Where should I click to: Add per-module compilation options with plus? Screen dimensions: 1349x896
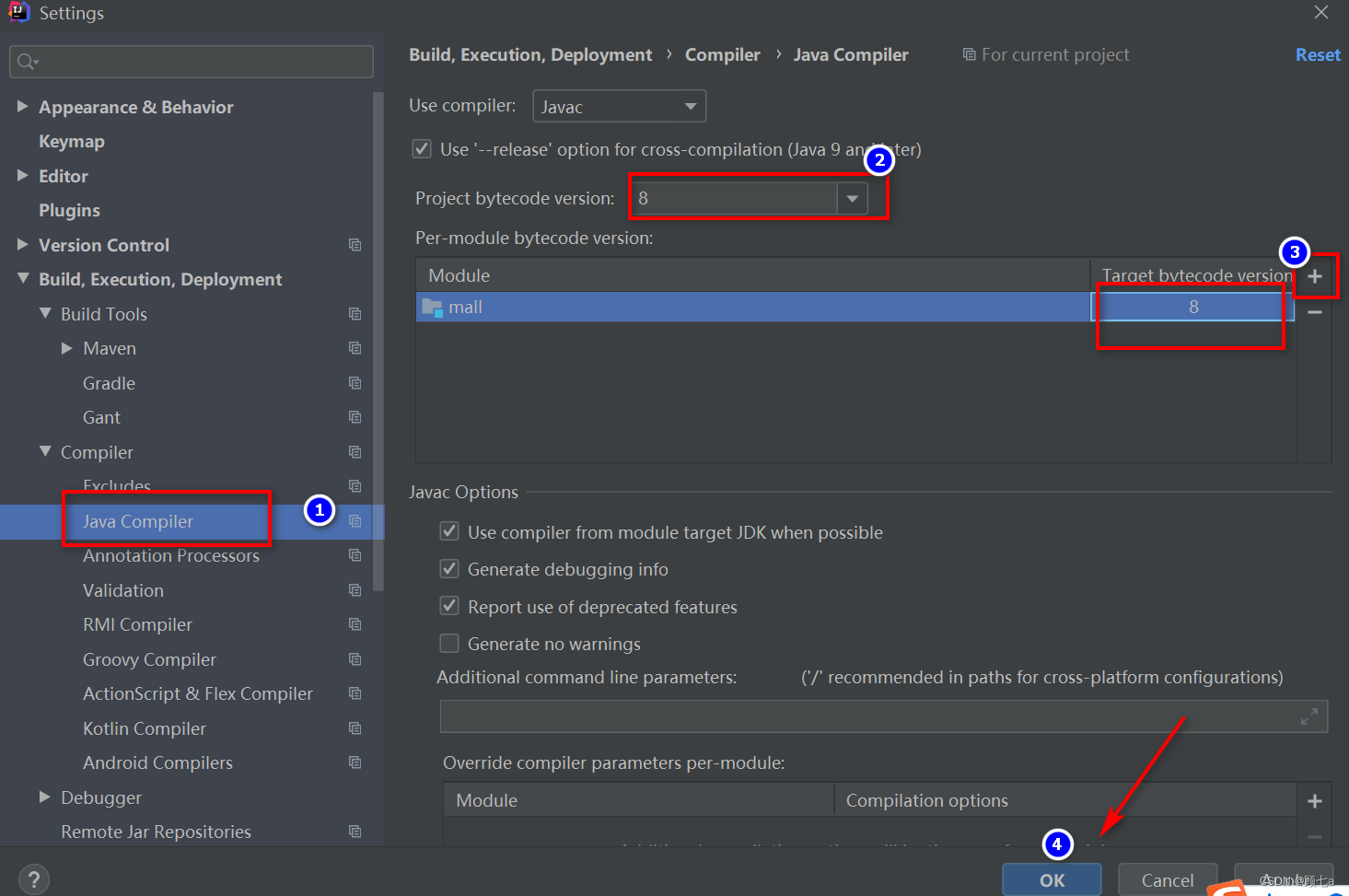click(1315, 801)
